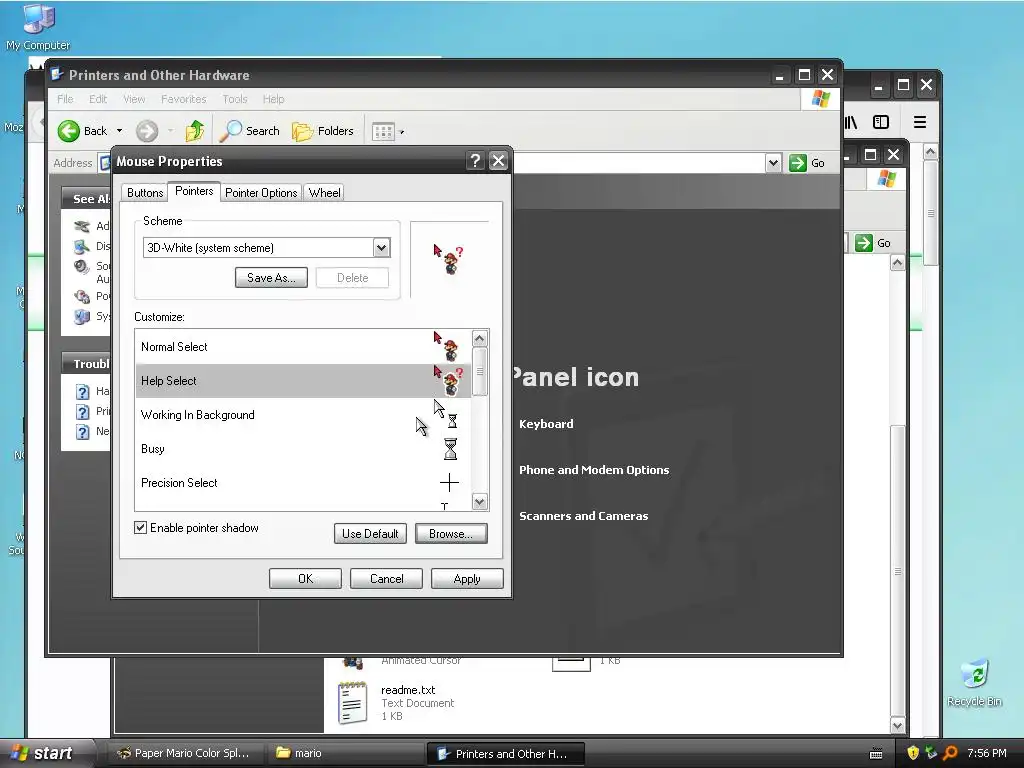Switch to the Wheel tab
This screenshot has width=1024, height=768.
(x=325, y=193)
